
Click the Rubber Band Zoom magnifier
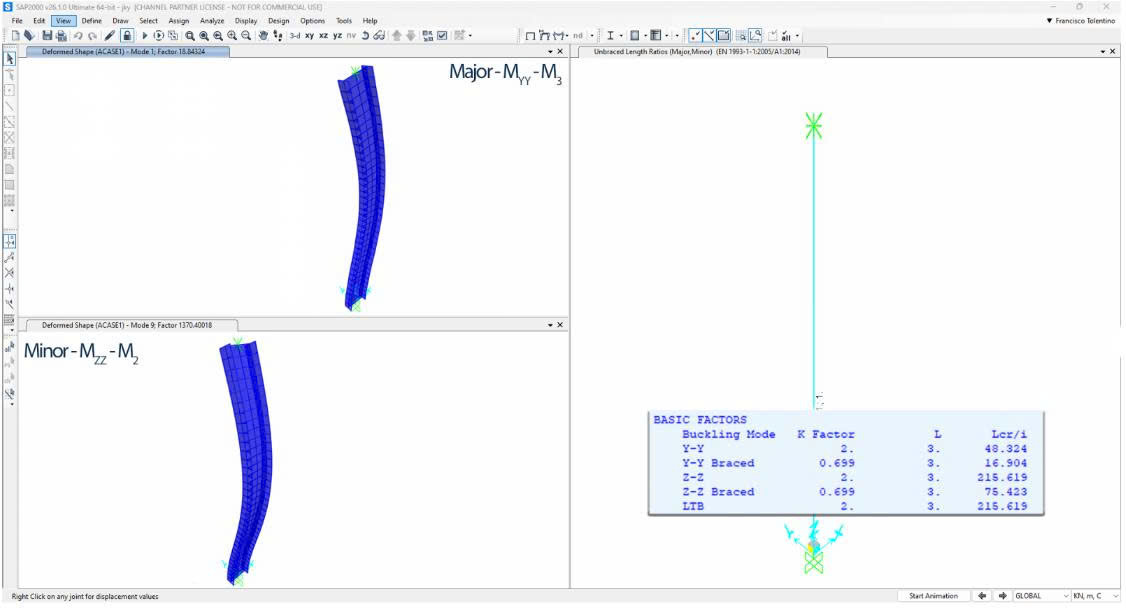[189, 36]
